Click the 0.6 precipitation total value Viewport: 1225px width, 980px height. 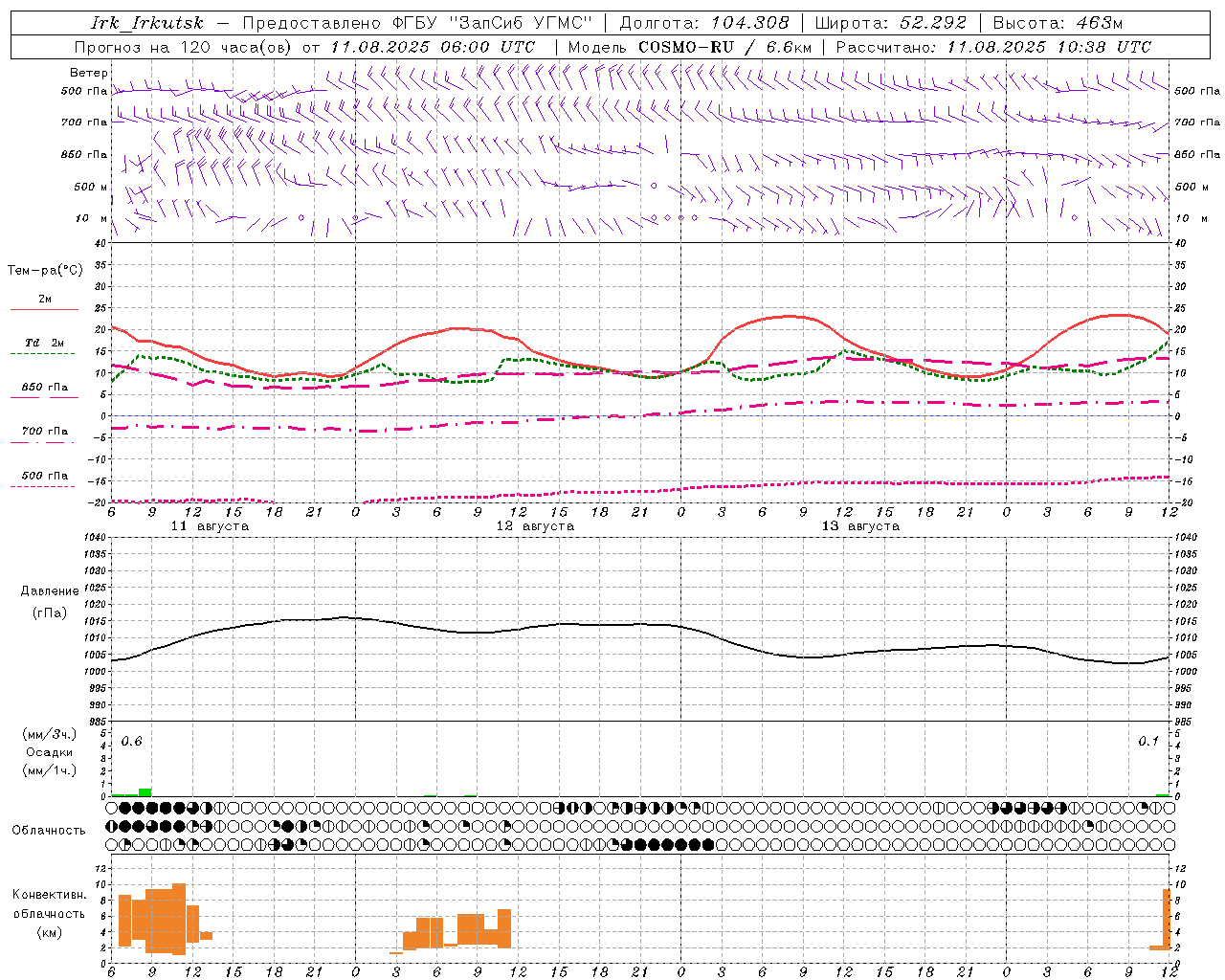[131, 742]
